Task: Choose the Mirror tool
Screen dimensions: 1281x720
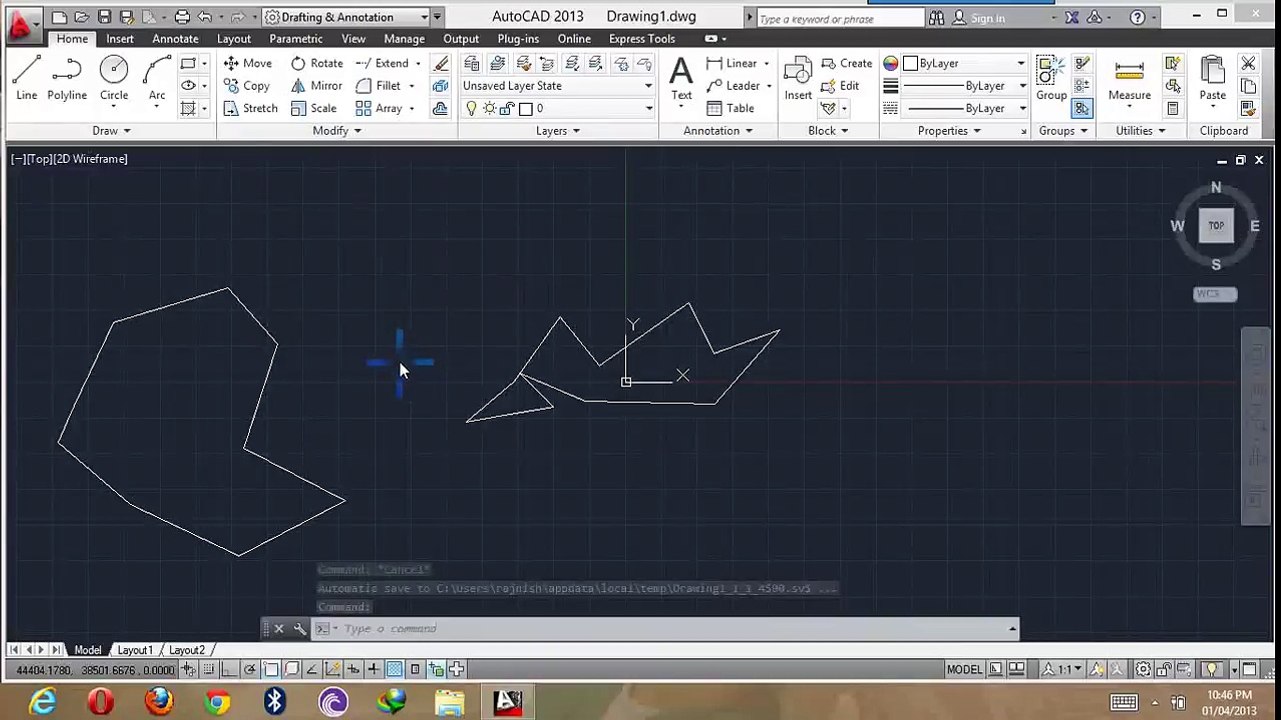Action: point(317,86)
